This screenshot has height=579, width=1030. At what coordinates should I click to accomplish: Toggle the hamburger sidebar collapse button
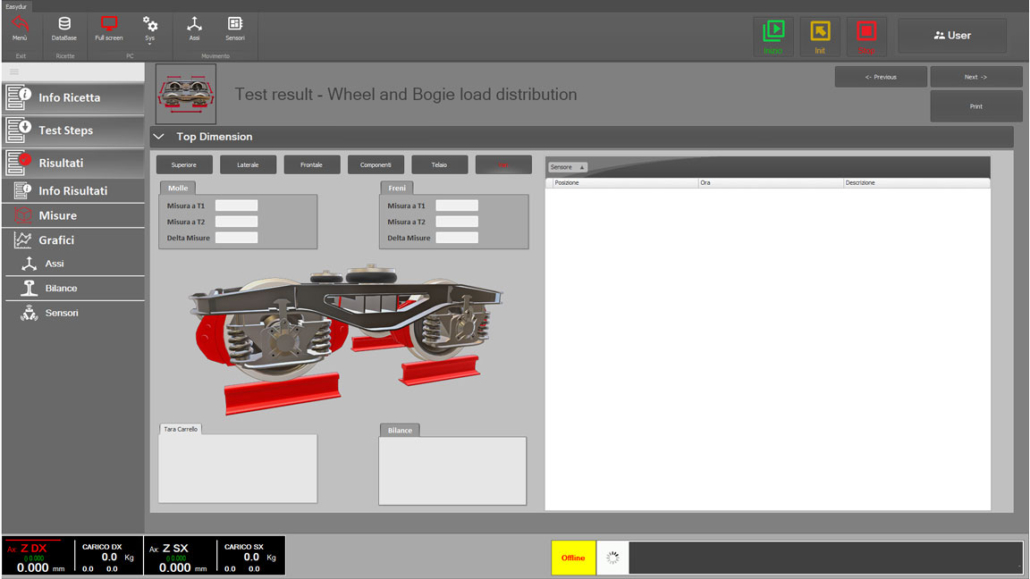coord(14,72)
